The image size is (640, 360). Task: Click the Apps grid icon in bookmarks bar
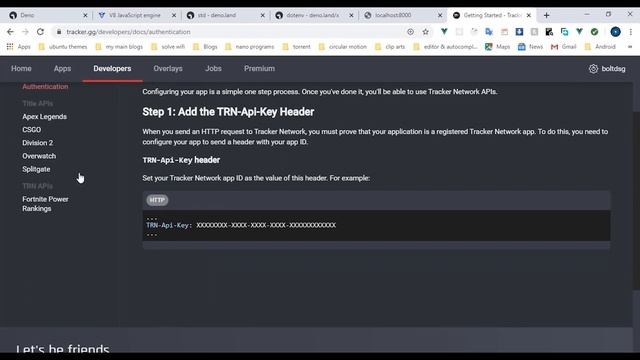pyautogui.click(x=10, y=47)
